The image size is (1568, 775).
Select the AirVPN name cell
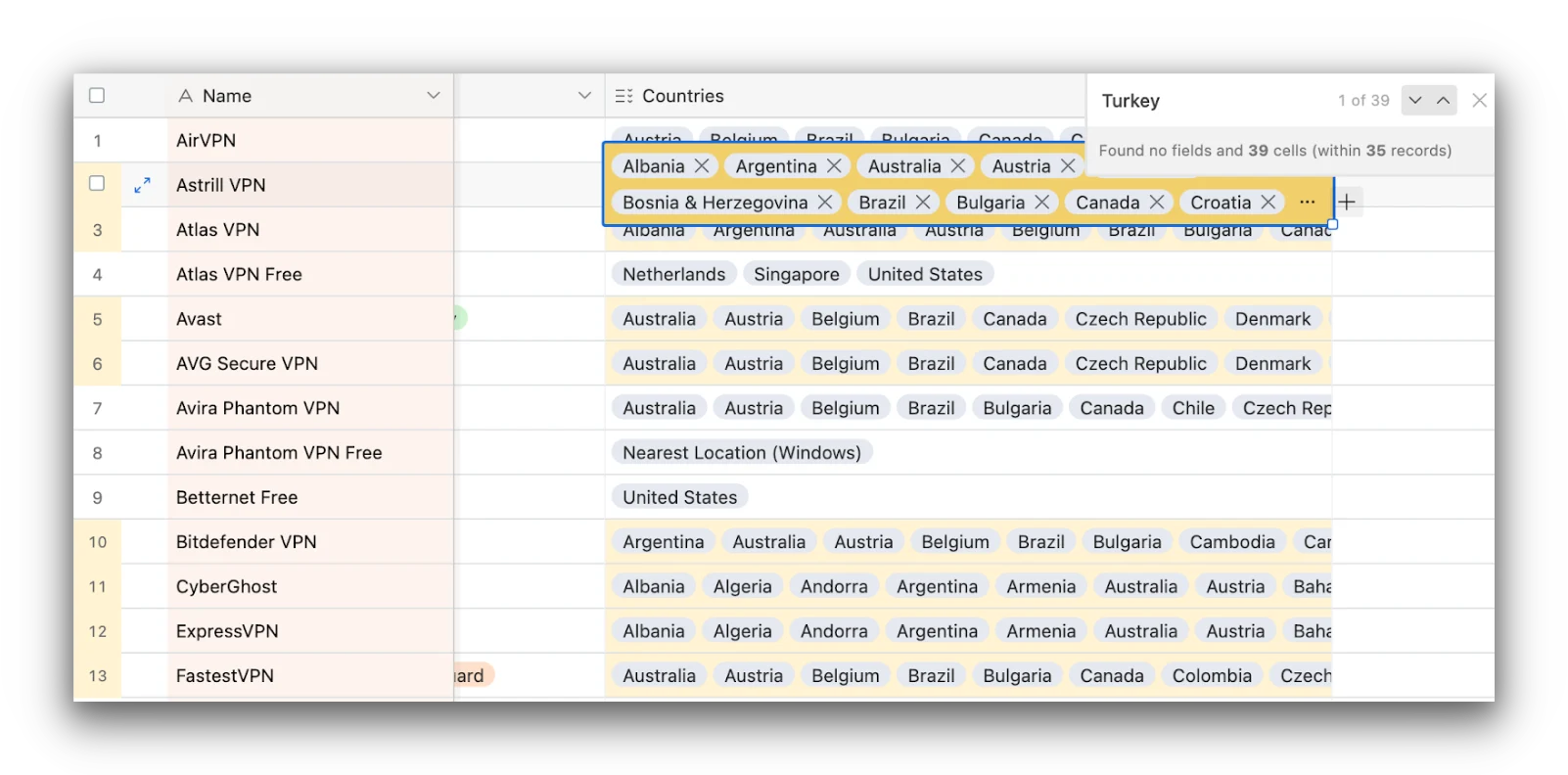click(310, 141)
